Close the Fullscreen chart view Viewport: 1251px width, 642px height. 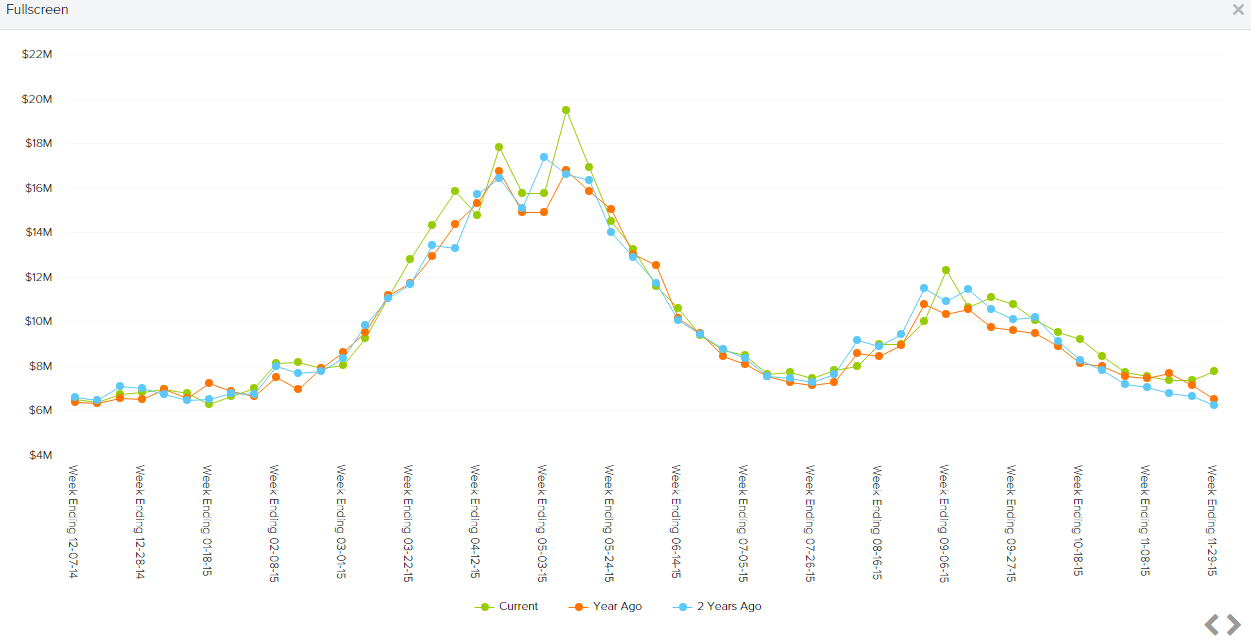[1238, 10]
